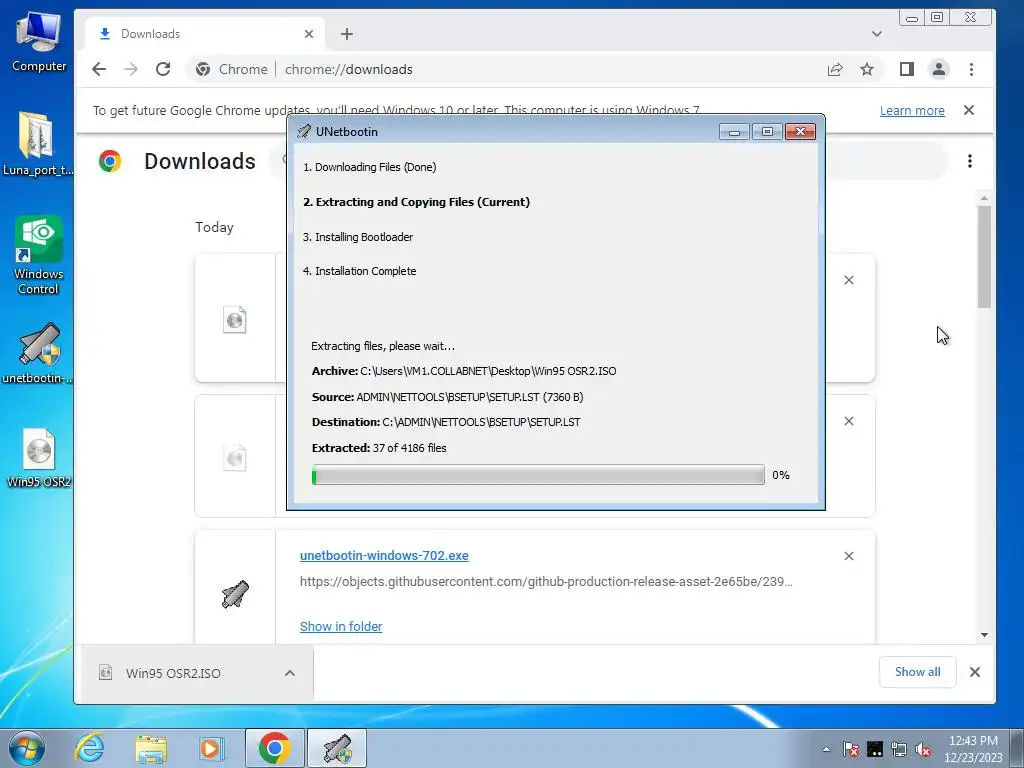Expand the Chrome tab search chevron
The image size is (1024, 768).
coord(876,34)
